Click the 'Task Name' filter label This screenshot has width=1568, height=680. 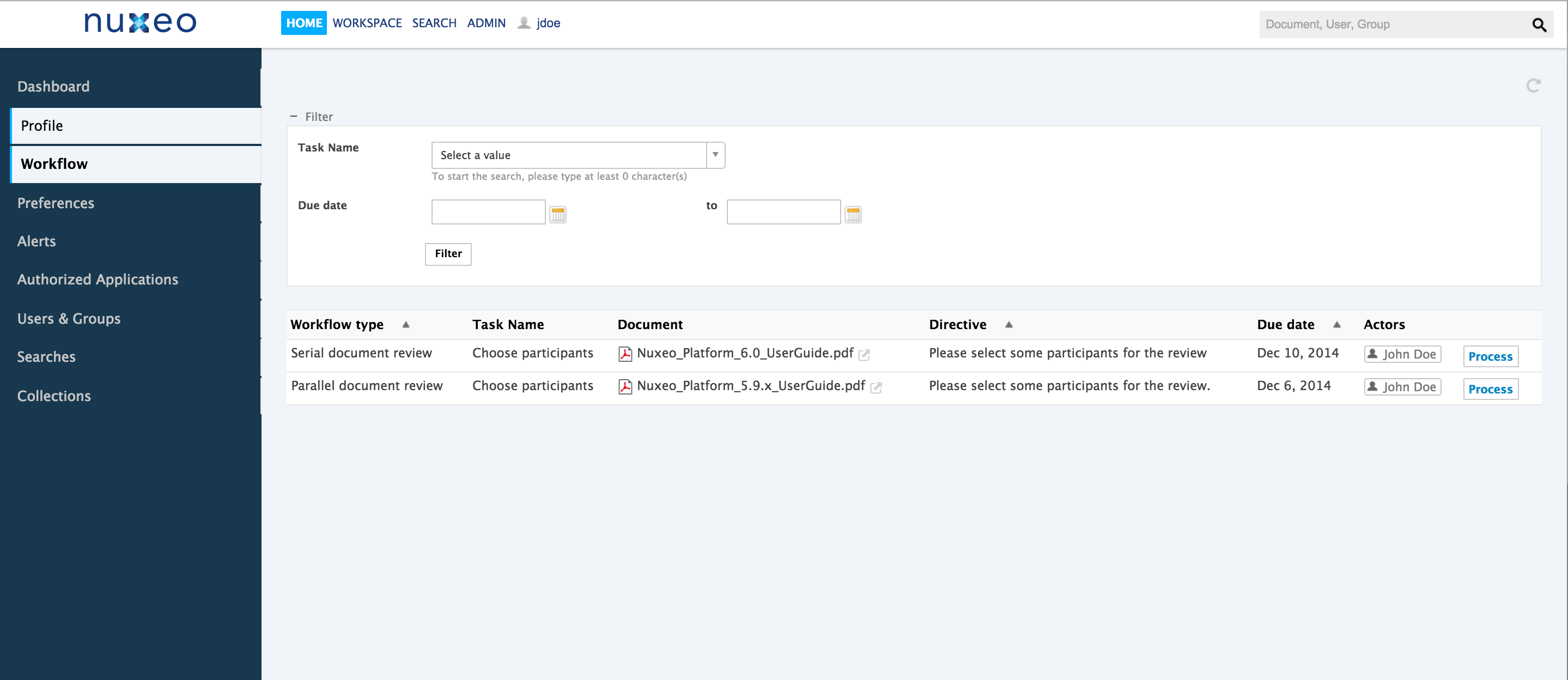click(328, 148)
